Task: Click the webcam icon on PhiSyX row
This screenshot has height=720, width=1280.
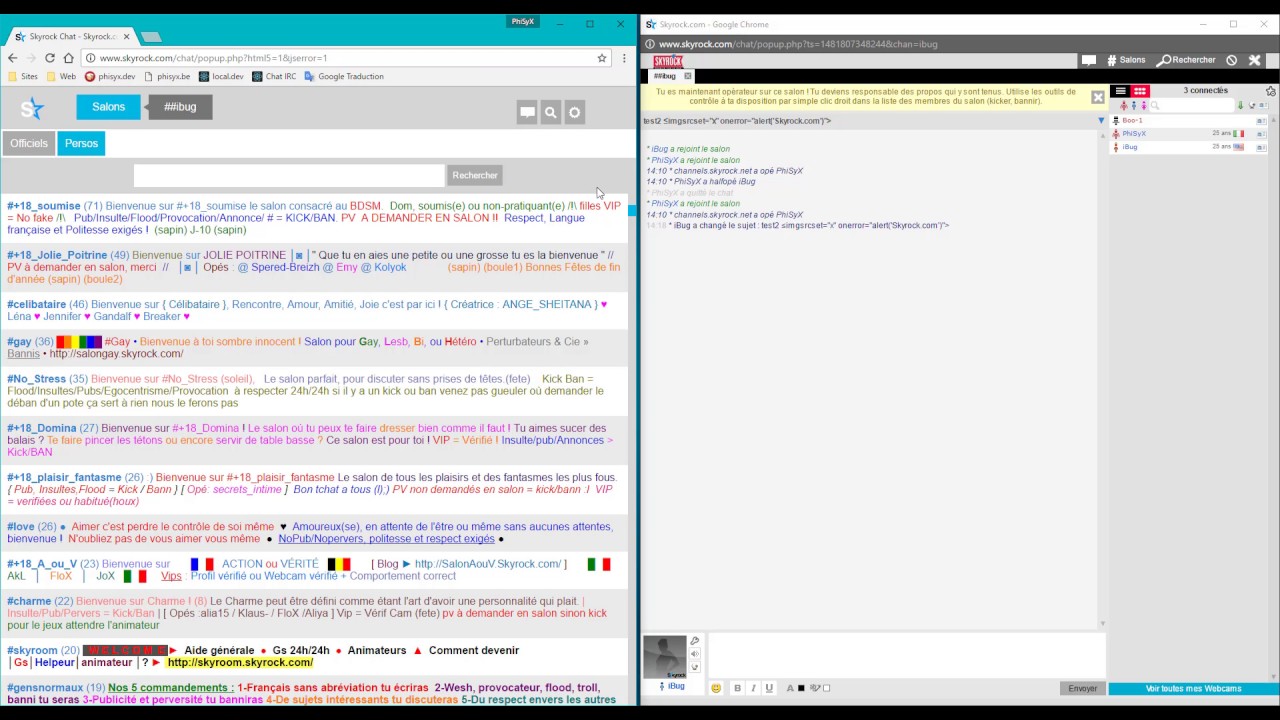Action: pyautogui.click(x=1261, y=134)
